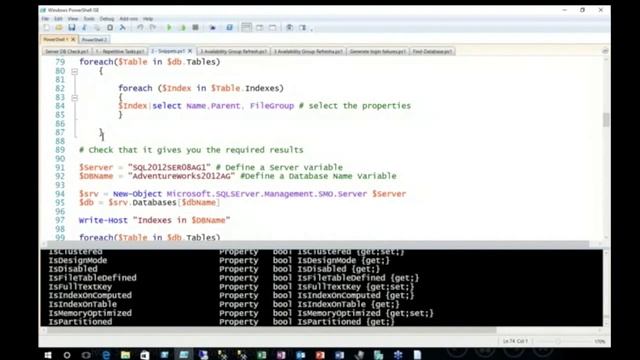Click the New script toolbar icon
Screen dimensions: 640x360
(x=47, y=28)
